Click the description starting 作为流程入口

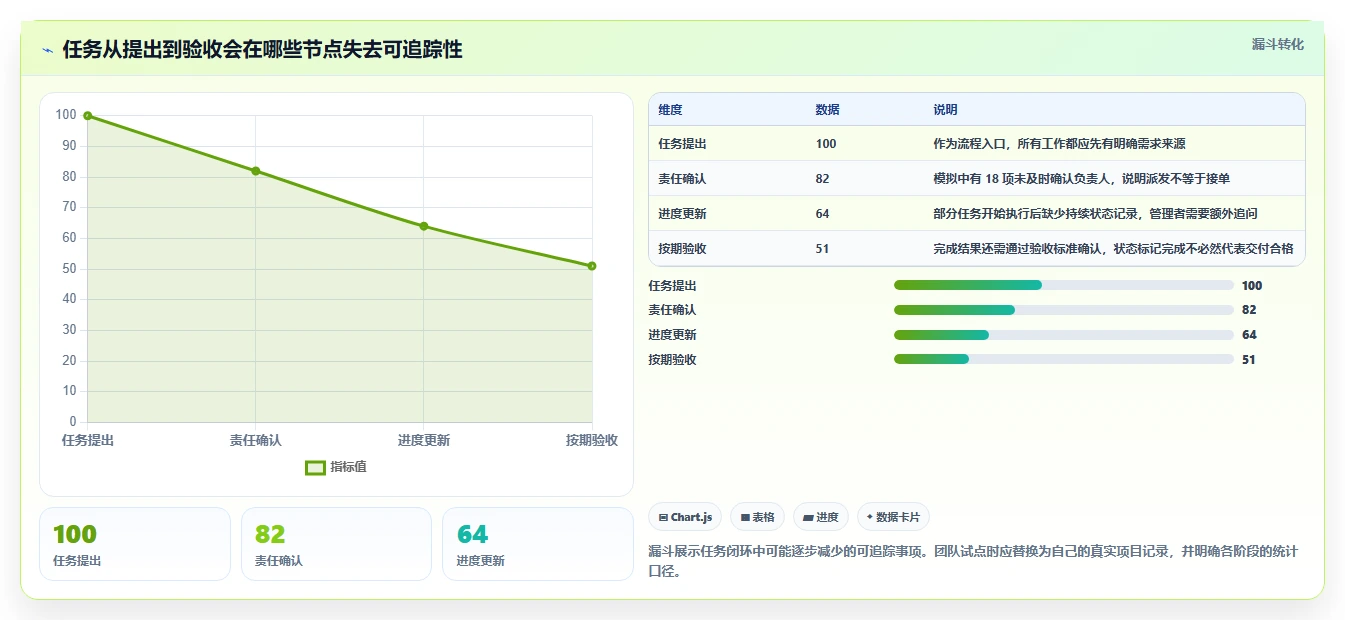(x=1059, y=144)
